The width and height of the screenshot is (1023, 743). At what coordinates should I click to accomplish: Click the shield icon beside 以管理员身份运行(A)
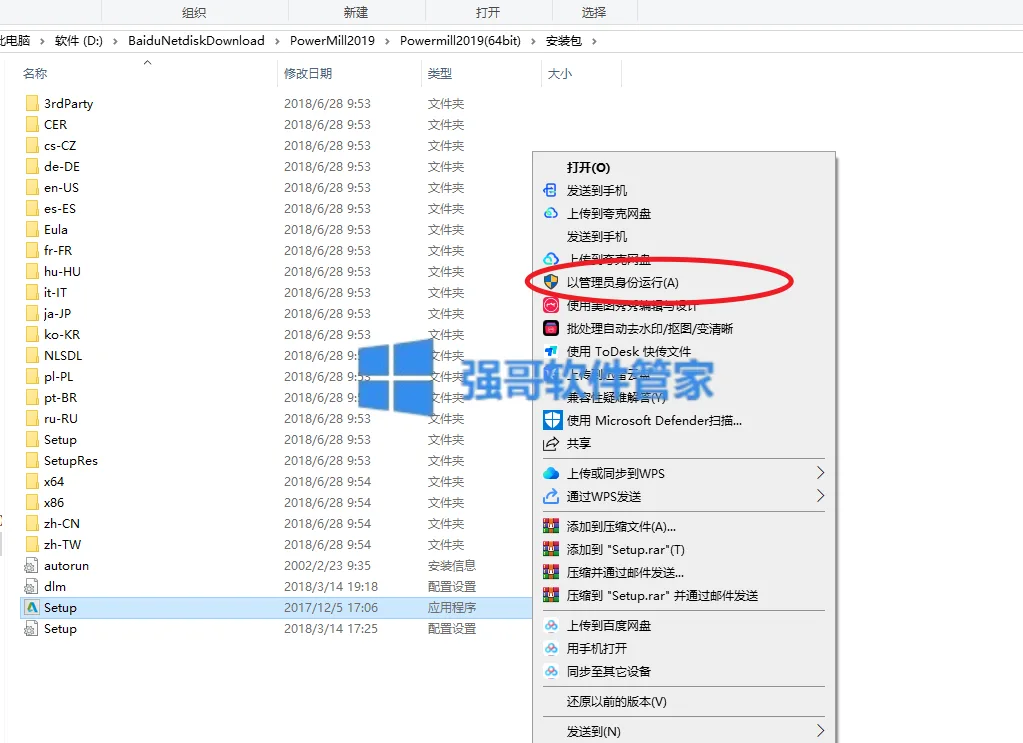[551, 282]
